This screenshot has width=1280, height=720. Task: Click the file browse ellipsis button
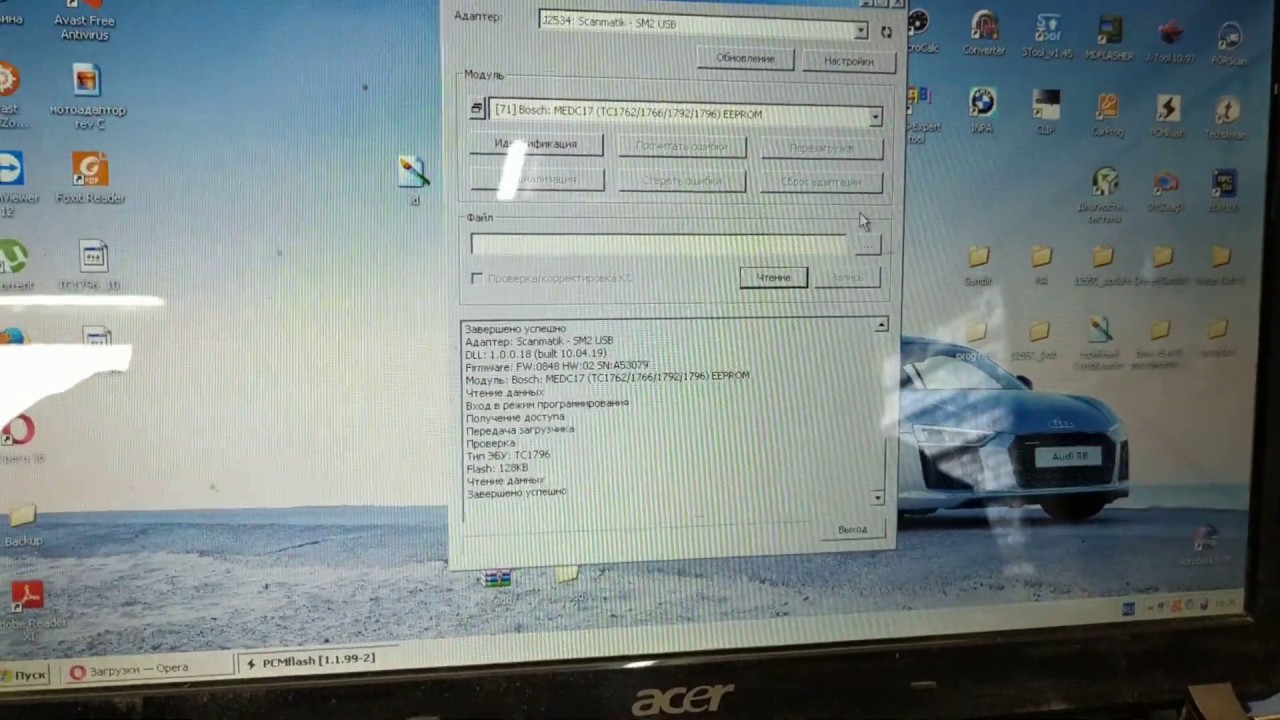(x=867, y=245)
